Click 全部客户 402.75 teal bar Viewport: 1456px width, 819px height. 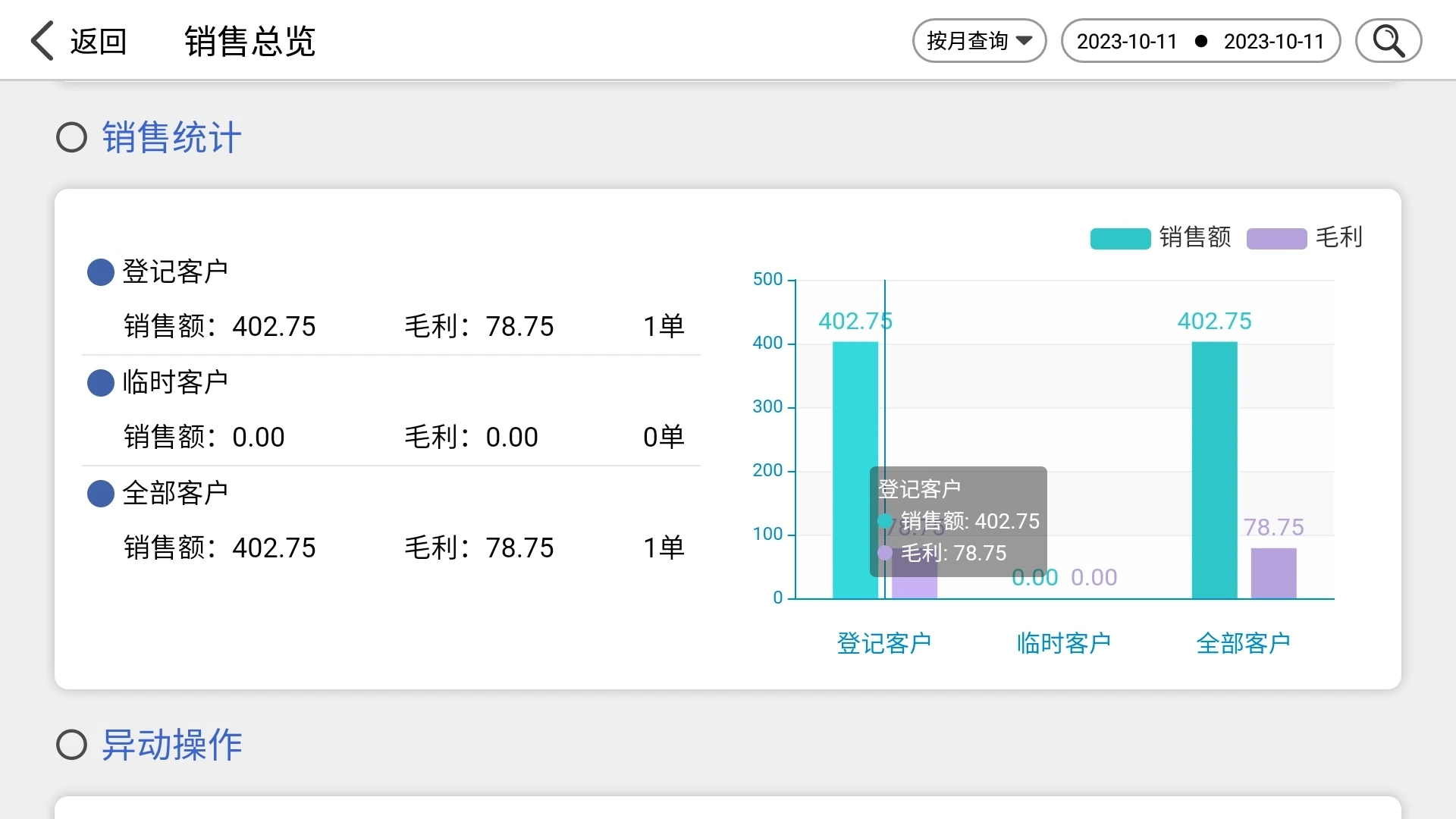point(1214,470)
